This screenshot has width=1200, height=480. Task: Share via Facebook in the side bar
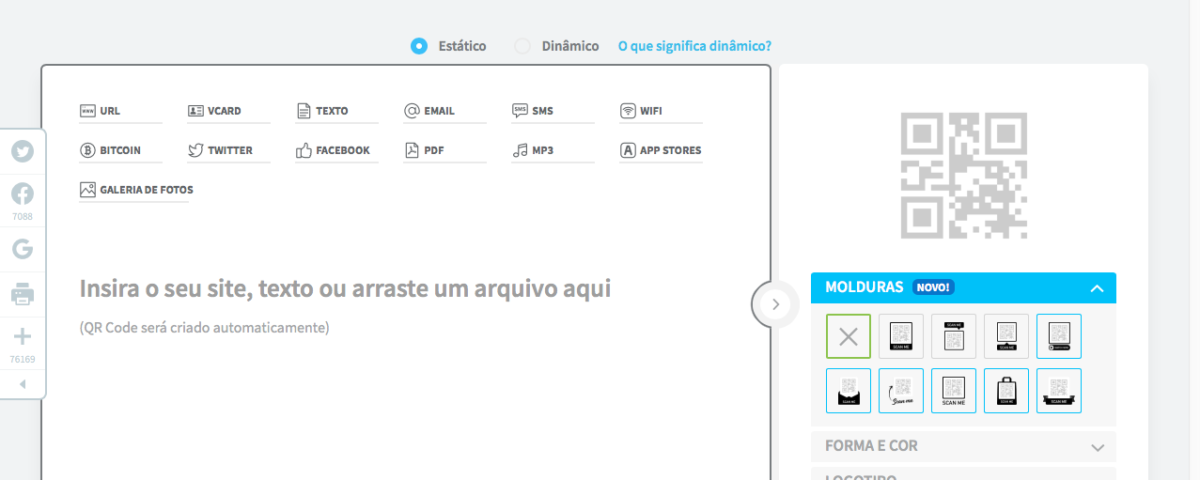22,194
